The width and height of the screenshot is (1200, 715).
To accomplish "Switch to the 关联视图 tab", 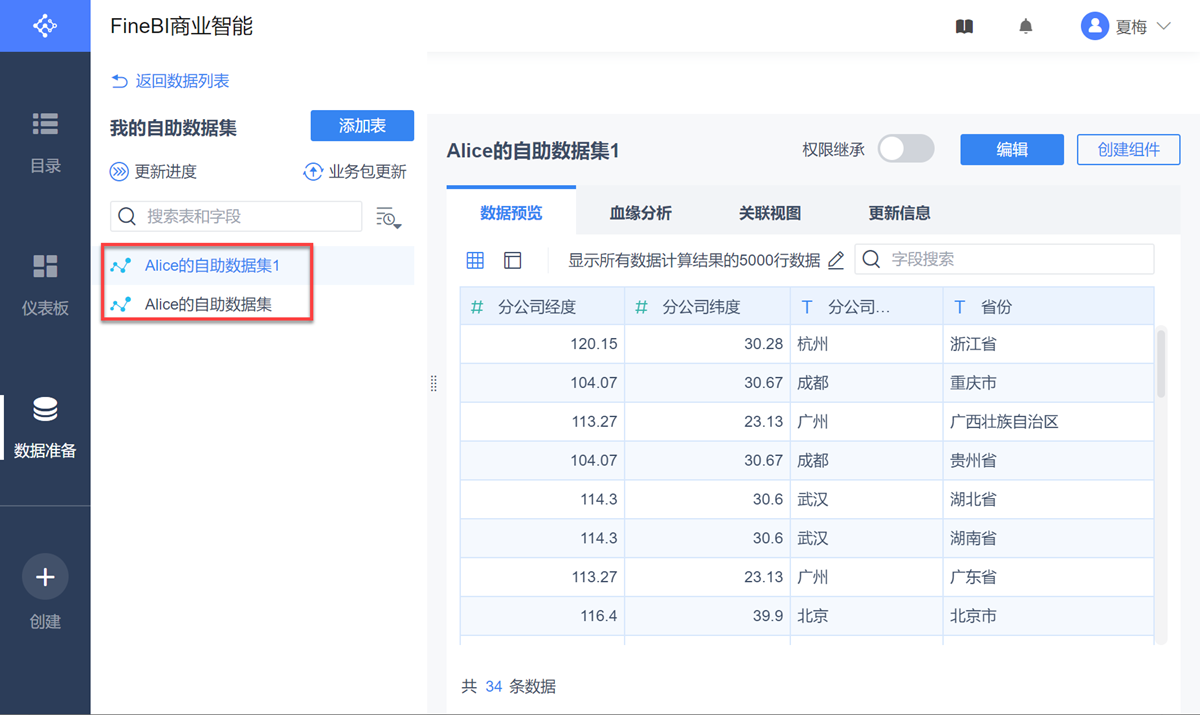I will tap(770, 213).
